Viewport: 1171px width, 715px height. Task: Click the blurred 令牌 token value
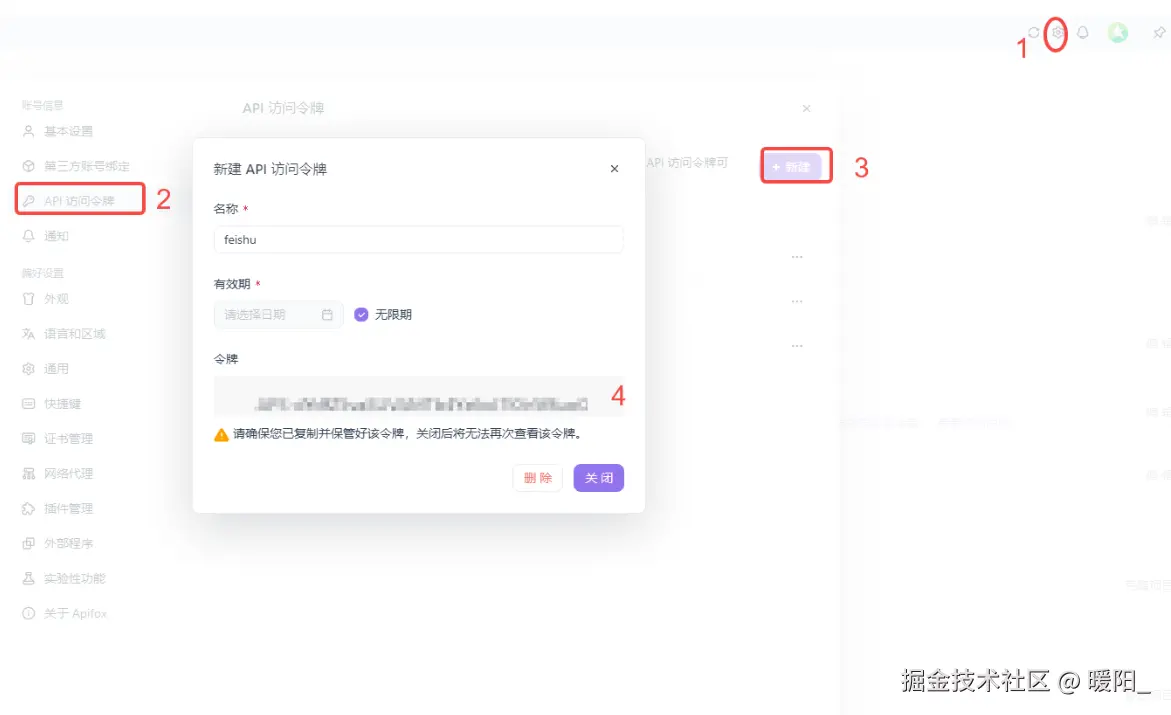click(x=421, y=404)
